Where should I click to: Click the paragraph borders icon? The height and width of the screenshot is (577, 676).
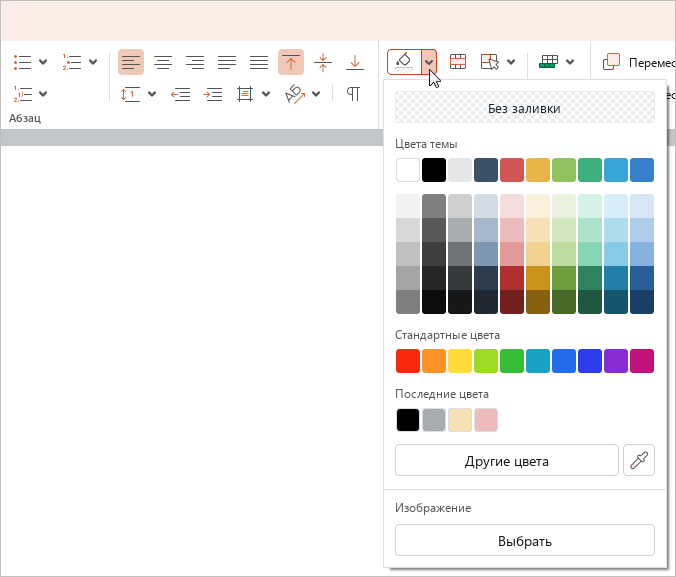(x=244, y=94)
